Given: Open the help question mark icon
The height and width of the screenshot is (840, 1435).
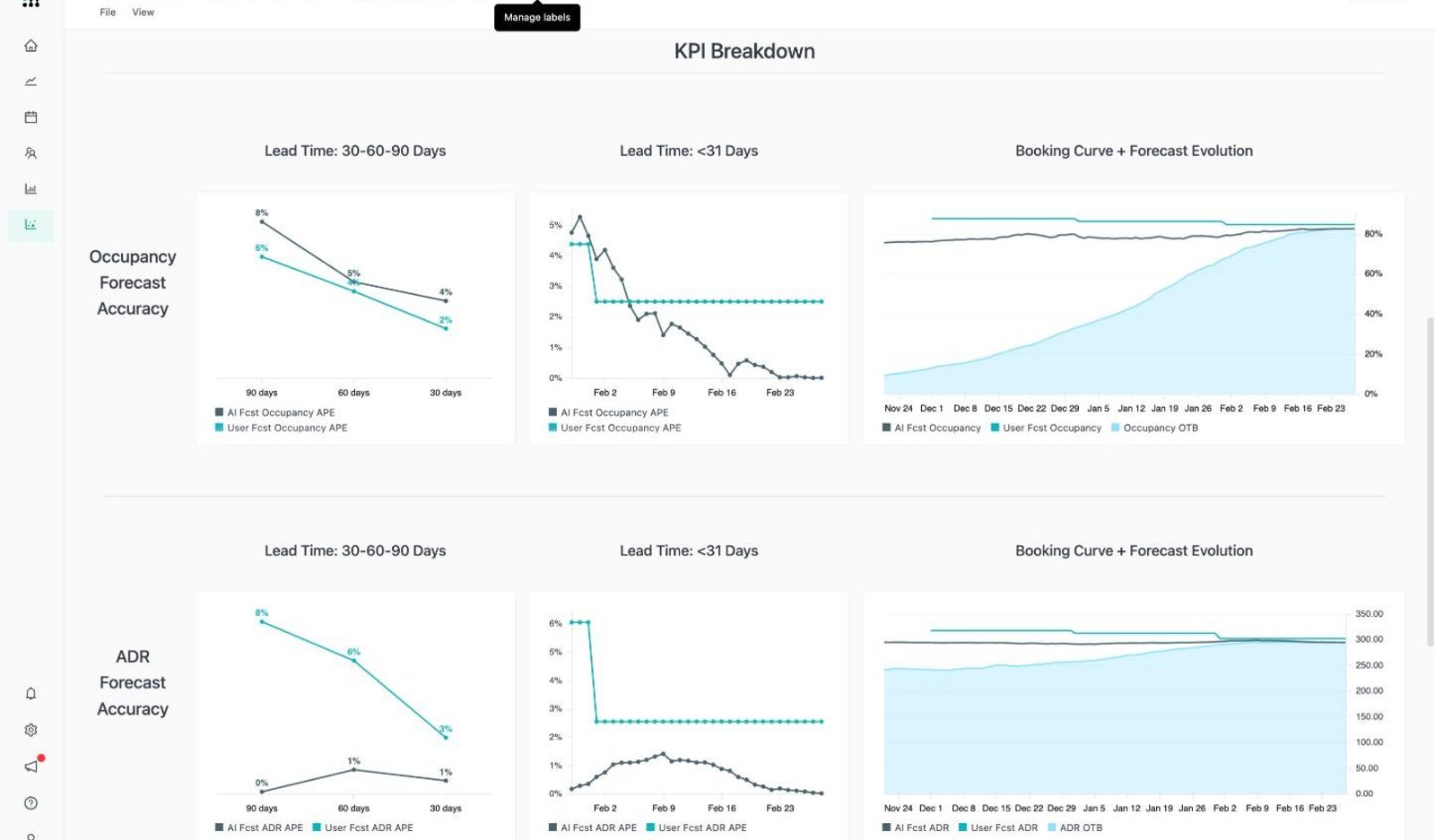Looking at the screenshot, I should [30, 803].
